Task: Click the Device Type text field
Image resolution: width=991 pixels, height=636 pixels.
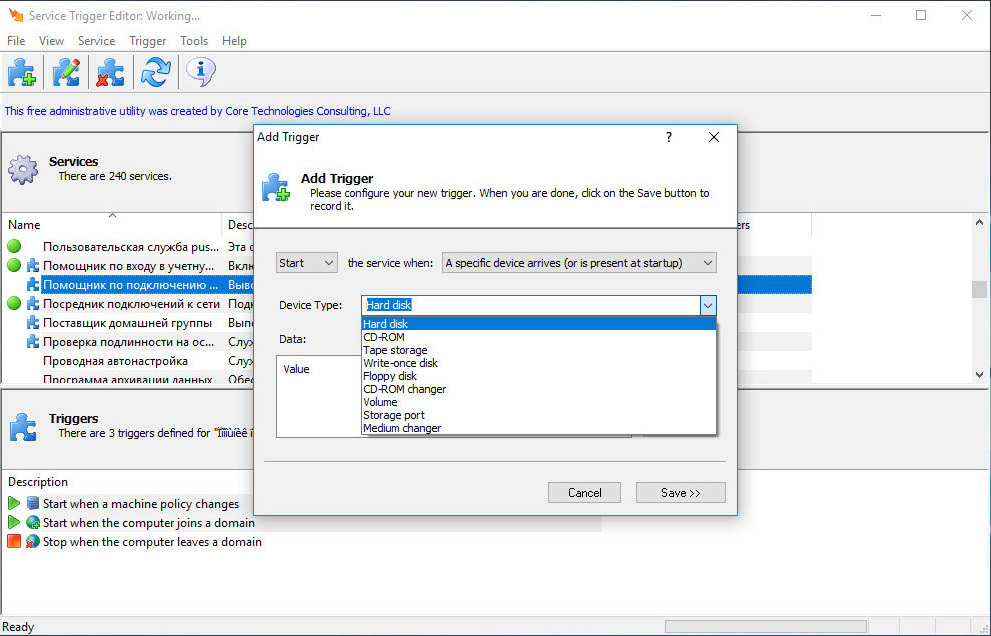Action: 531,305
